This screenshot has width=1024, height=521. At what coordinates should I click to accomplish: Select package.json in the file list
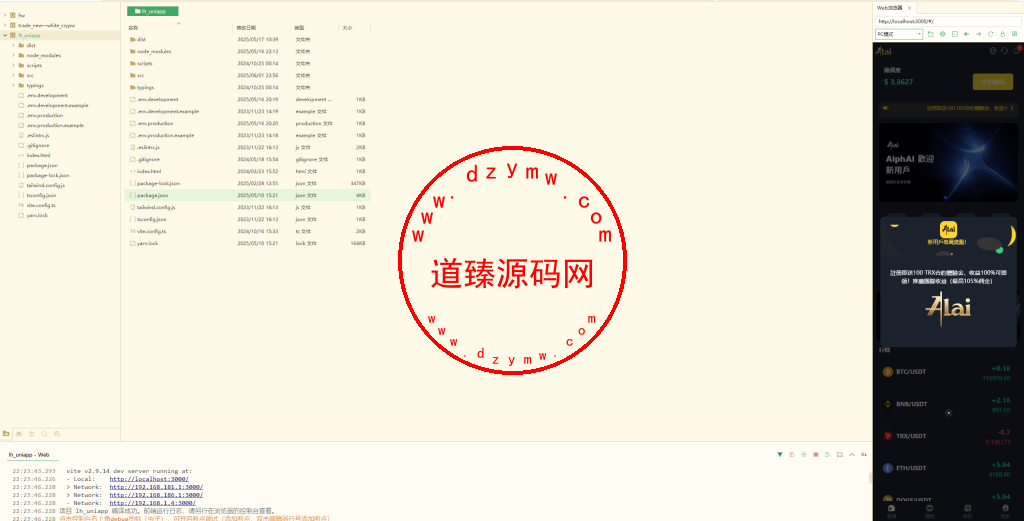click(248, 195)
